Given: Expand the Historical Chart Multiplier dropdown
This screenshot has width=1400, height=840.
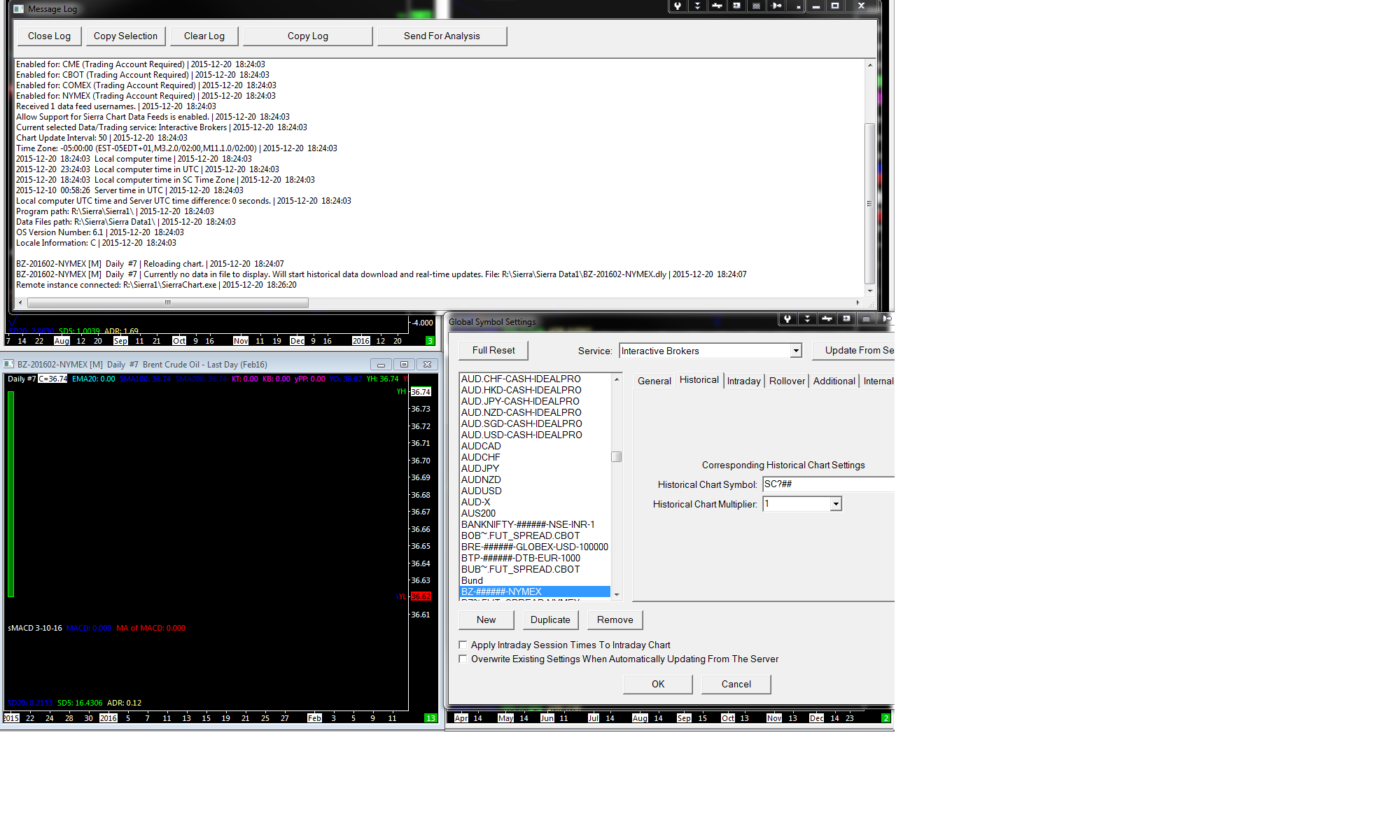Looking at the screenshot, I should click(x=836, y=504).
